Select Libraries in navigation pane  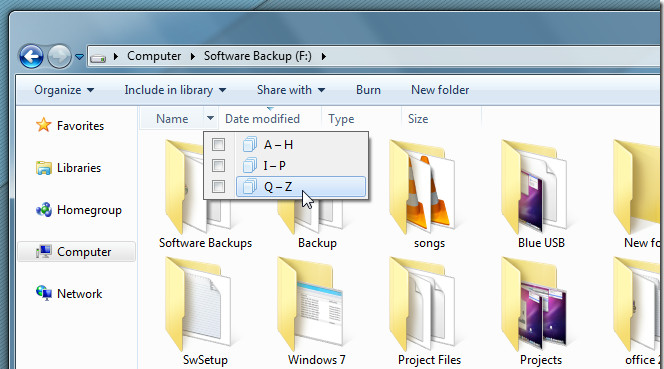click(79, 168)
